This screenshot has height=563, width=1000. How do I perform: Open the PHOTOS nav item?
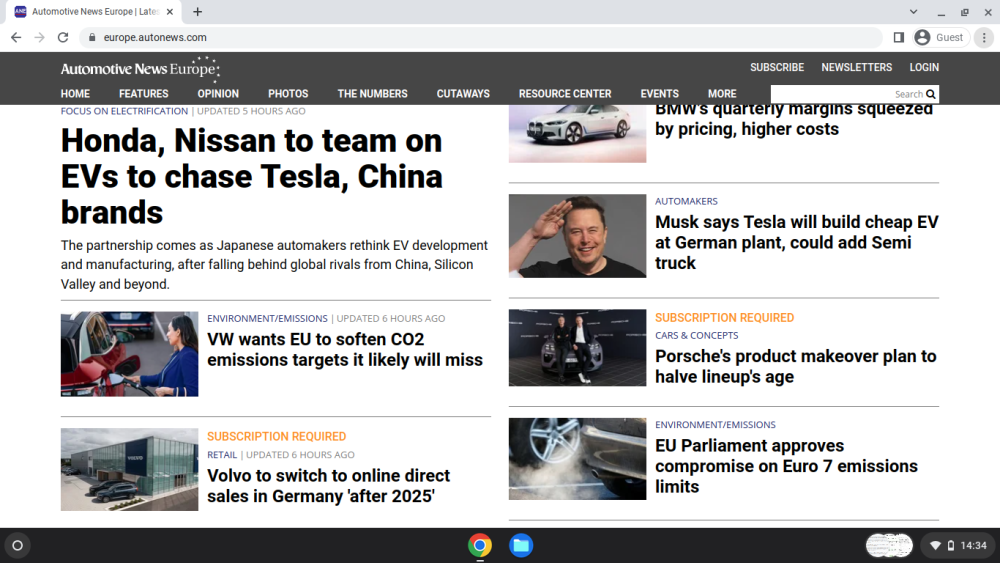[288, 94]
